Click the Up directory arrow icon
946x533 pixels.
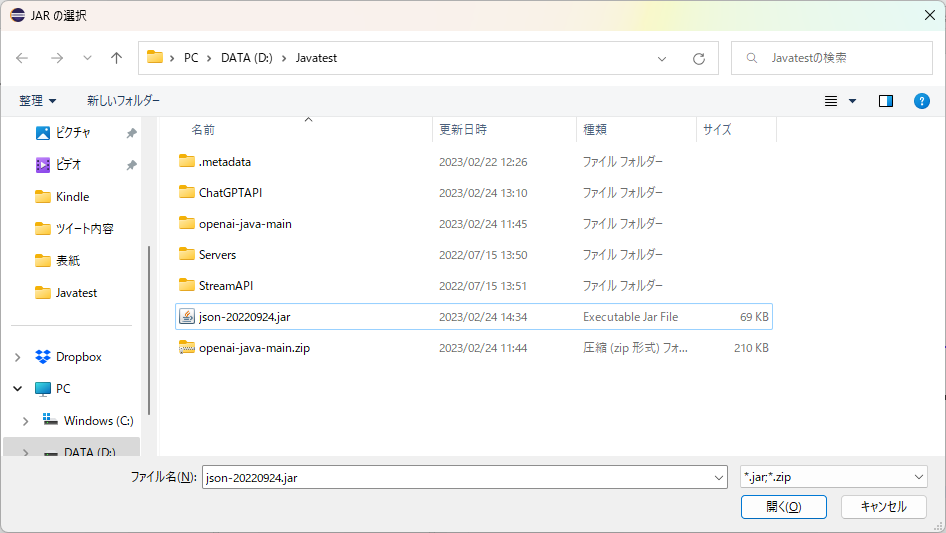point(116,58)
